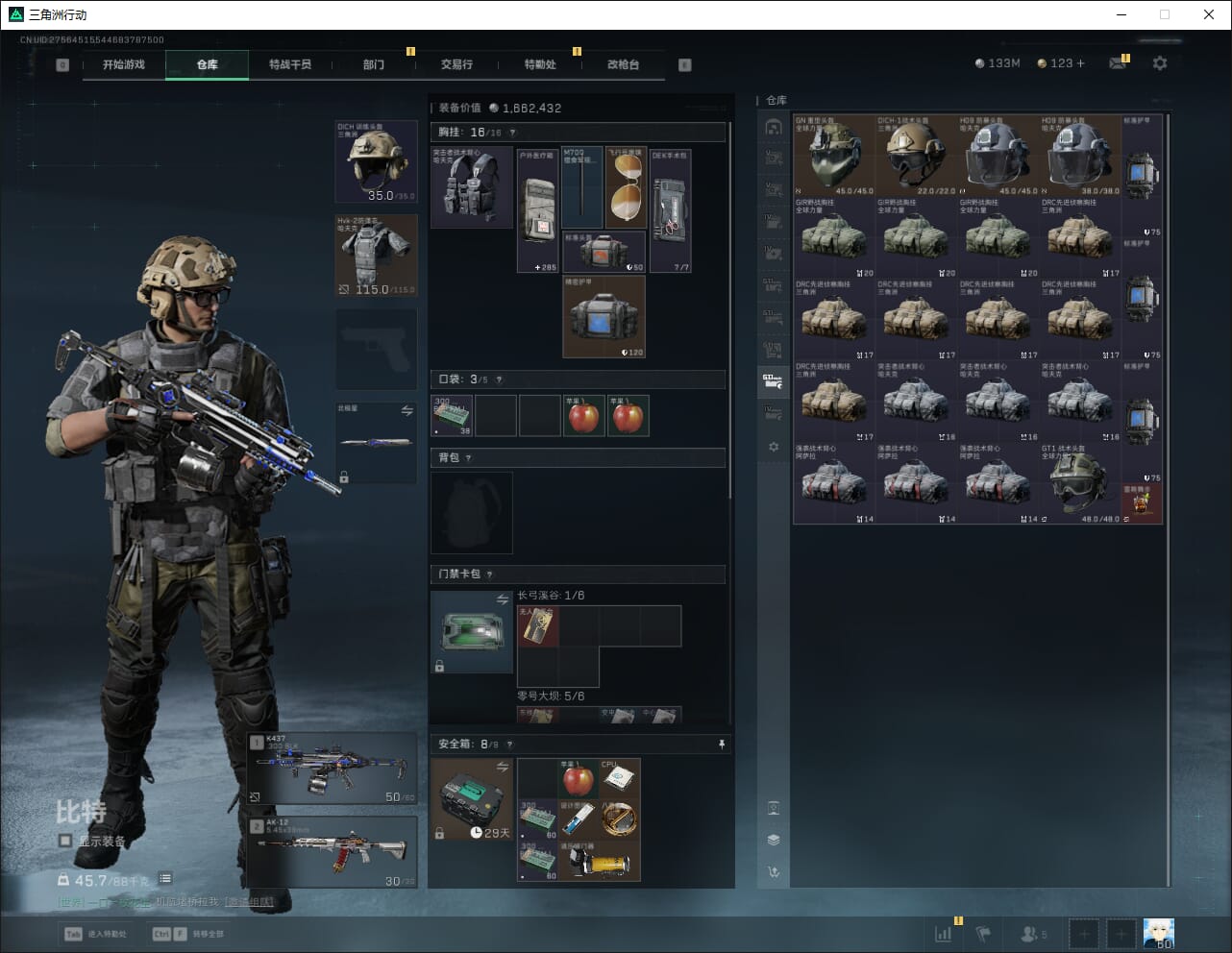Image resolution: width=1232 pixels, height=953 pixels.
Task: Open the mail inbox icon
Action: 1117,63
